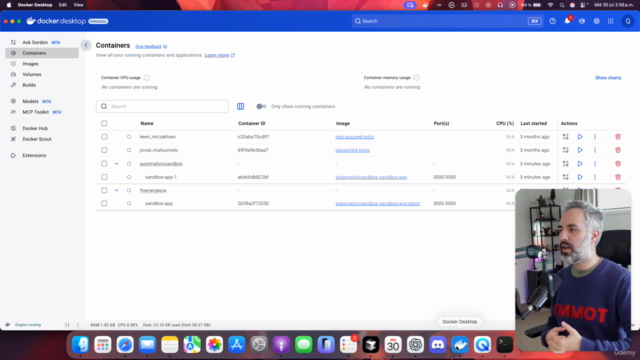Check the sandbox-app row checkbox

(x=104, y=203)
